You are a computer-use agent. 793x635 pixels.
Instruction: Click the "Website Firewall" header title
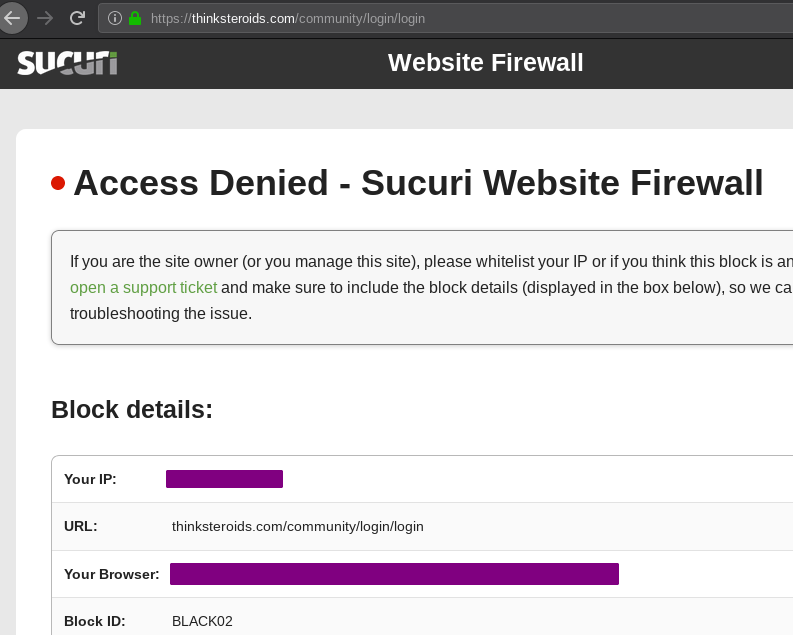(x=485, y=63)
